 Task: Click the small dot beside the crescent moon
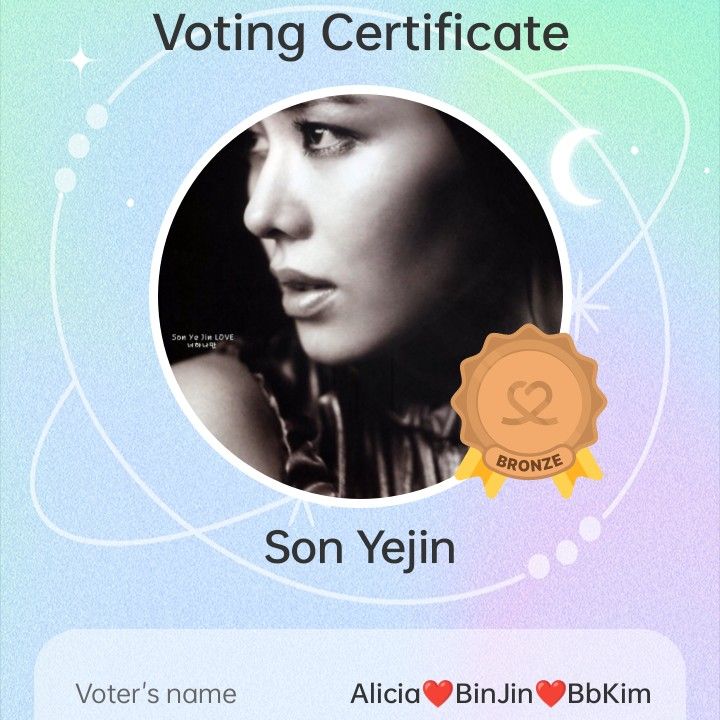(635, 150)
